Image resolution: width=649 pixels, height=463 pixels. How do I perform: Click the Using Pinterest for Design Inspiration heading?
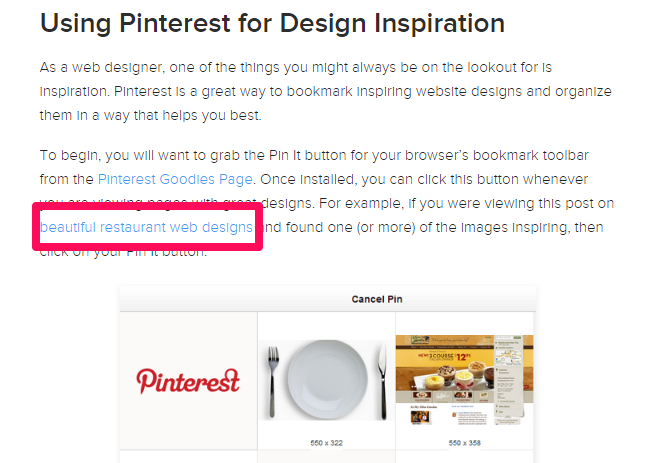pyautogui.click(x=272, y=23)
